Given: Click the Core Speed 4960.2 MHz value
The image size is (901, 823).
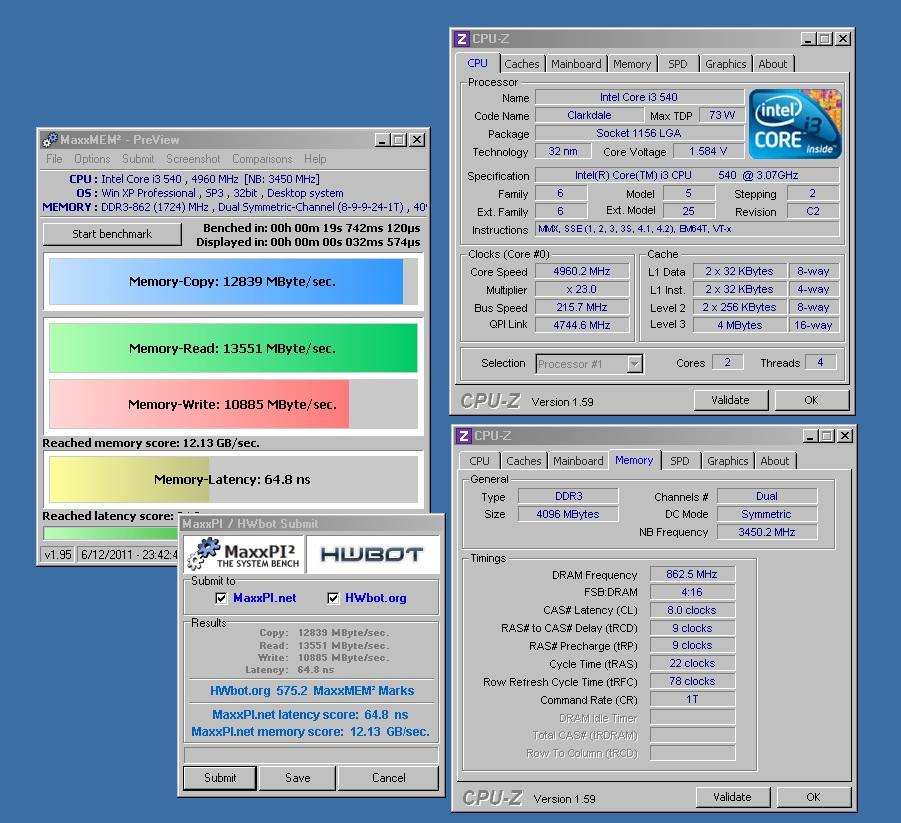Looking at the screenshot, I should tap(582, 271).
